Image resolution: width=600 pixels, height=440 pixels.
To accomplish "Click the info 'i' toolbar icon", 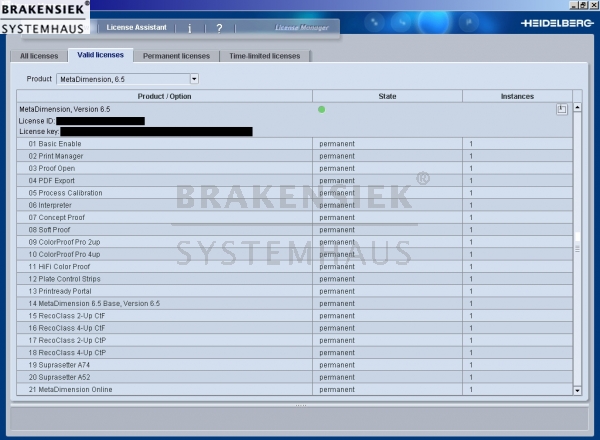I will tap(189, 28).
